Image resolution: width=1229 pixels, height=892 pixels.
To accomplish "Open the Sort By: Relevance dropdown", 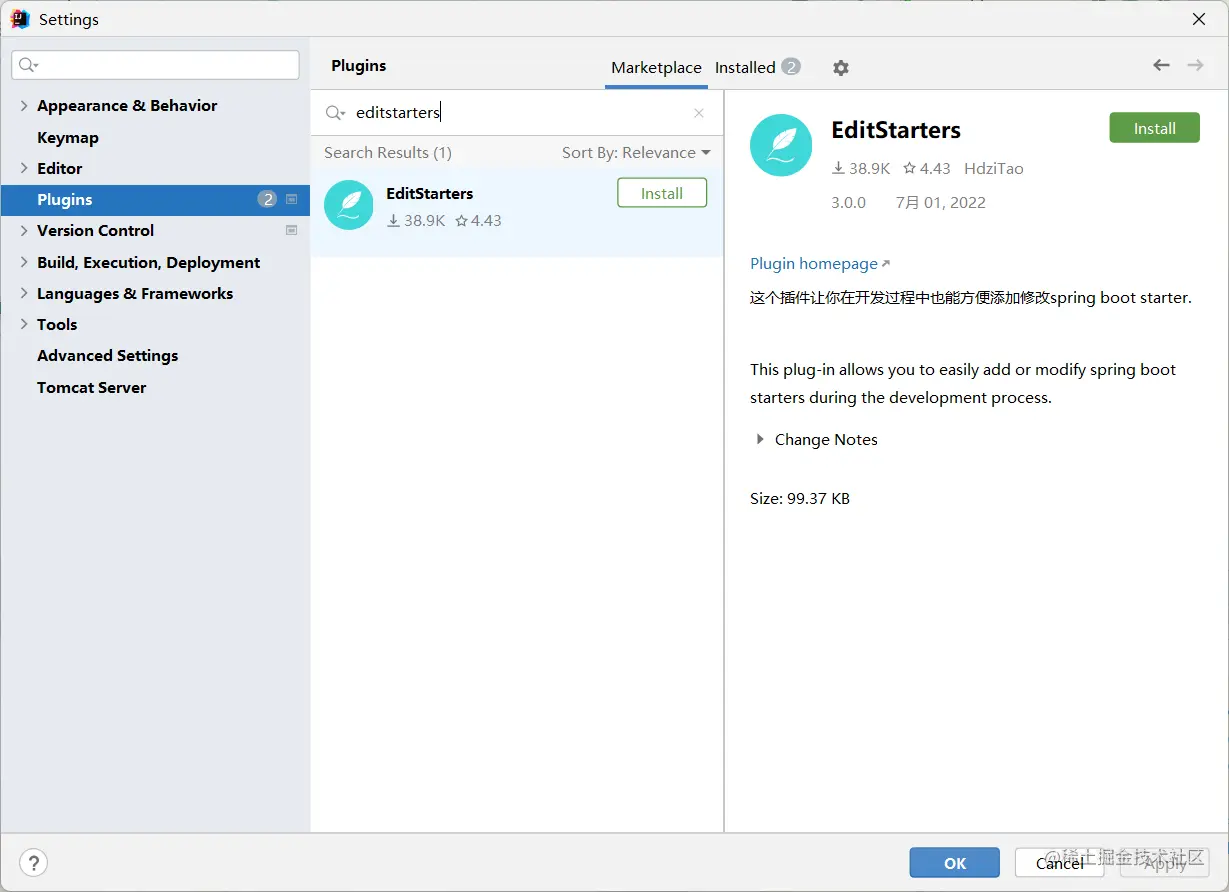I will 636,153.
